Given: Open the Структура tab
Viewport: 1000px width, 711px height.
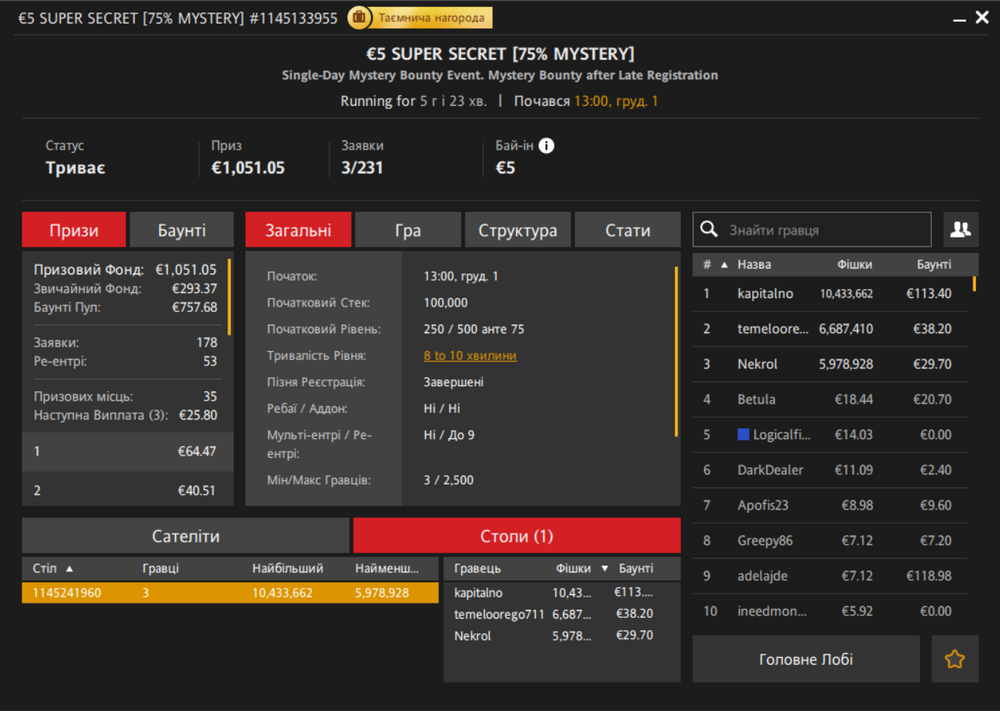Looking at the screenshot, I should pos(517,230).
